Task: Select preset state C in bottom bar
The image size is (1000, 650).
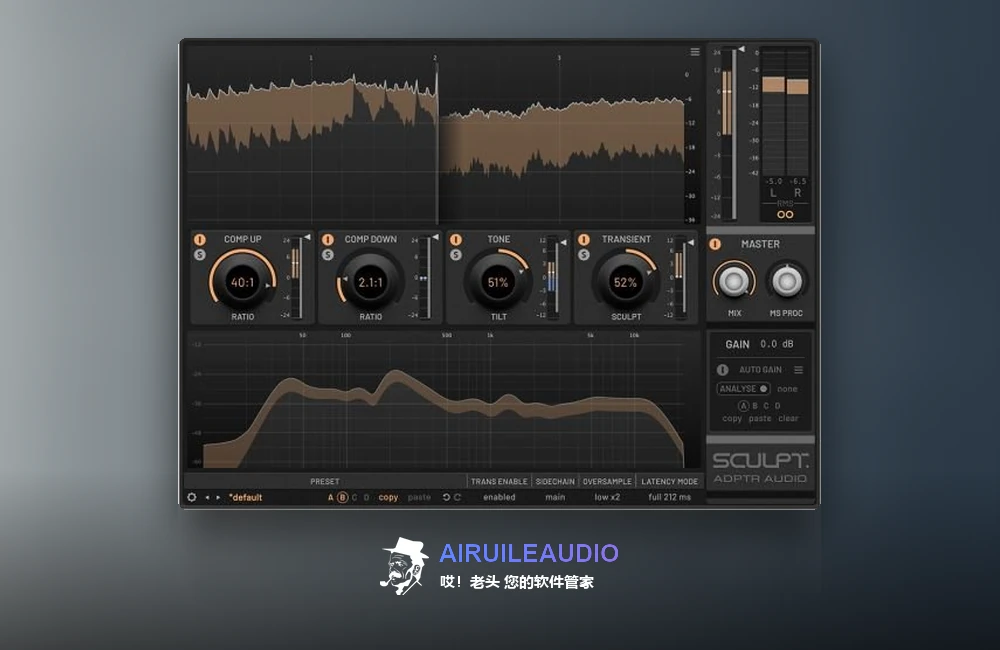Action: click(355, 498)
